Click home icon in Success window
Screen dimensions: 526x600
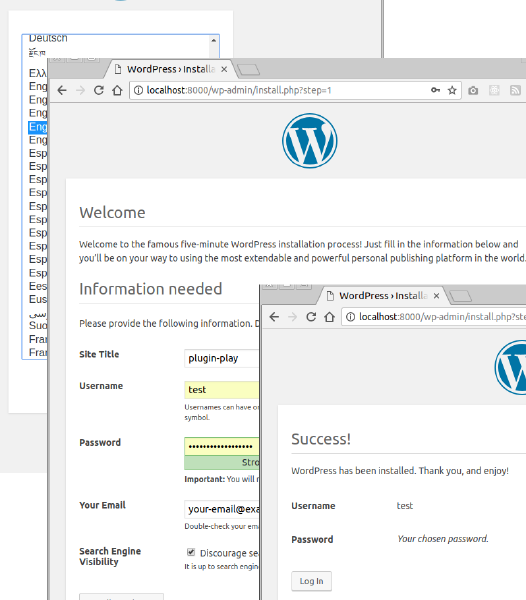tap(329, 317)
